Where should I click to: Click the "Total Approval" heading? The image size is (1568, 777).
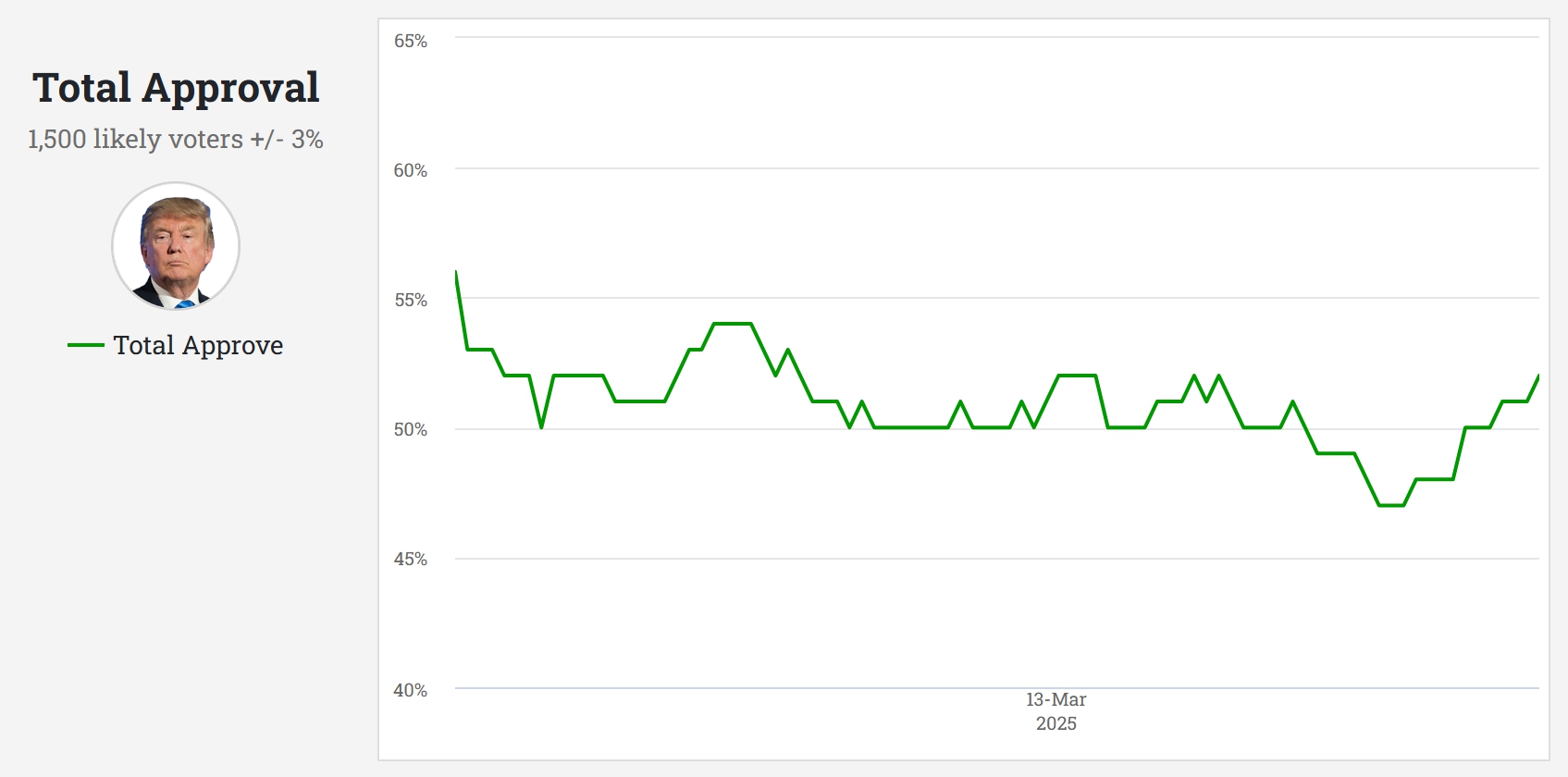click(176, 88)
